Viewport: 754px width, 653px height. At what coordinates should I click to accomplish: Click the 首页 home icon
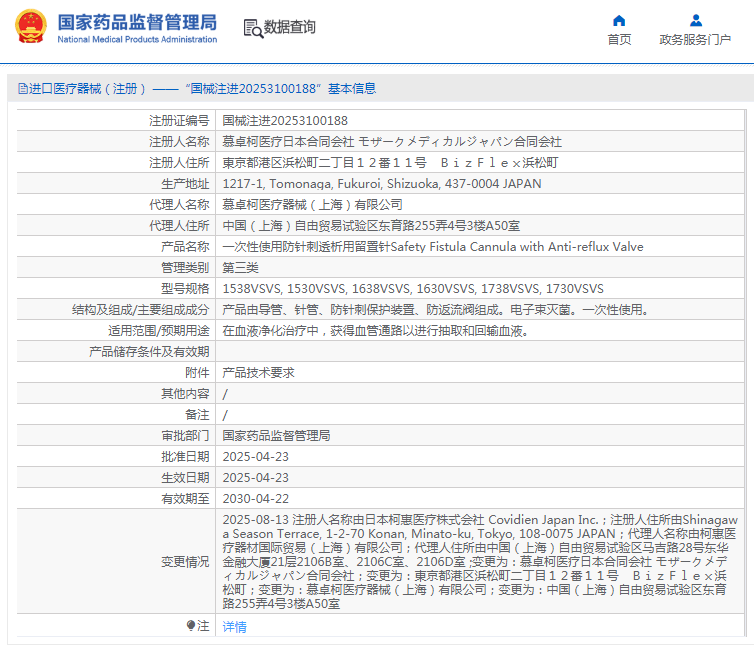pyautogui.click(x=619, y=20)
